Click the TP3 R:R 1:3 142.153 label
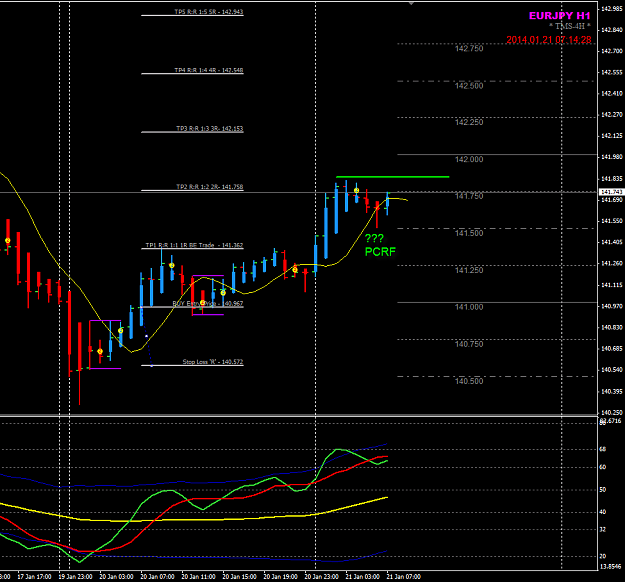 point(210,129)
